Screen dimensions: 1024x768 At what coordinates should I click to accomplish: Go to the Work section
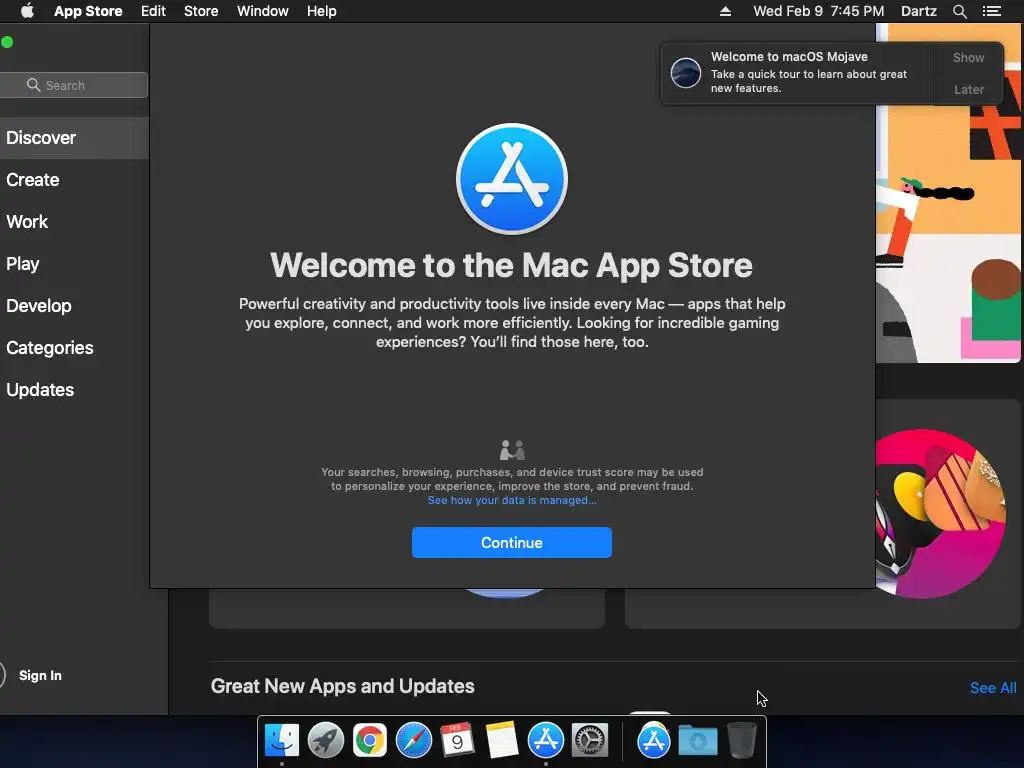[x=74, y=221]
